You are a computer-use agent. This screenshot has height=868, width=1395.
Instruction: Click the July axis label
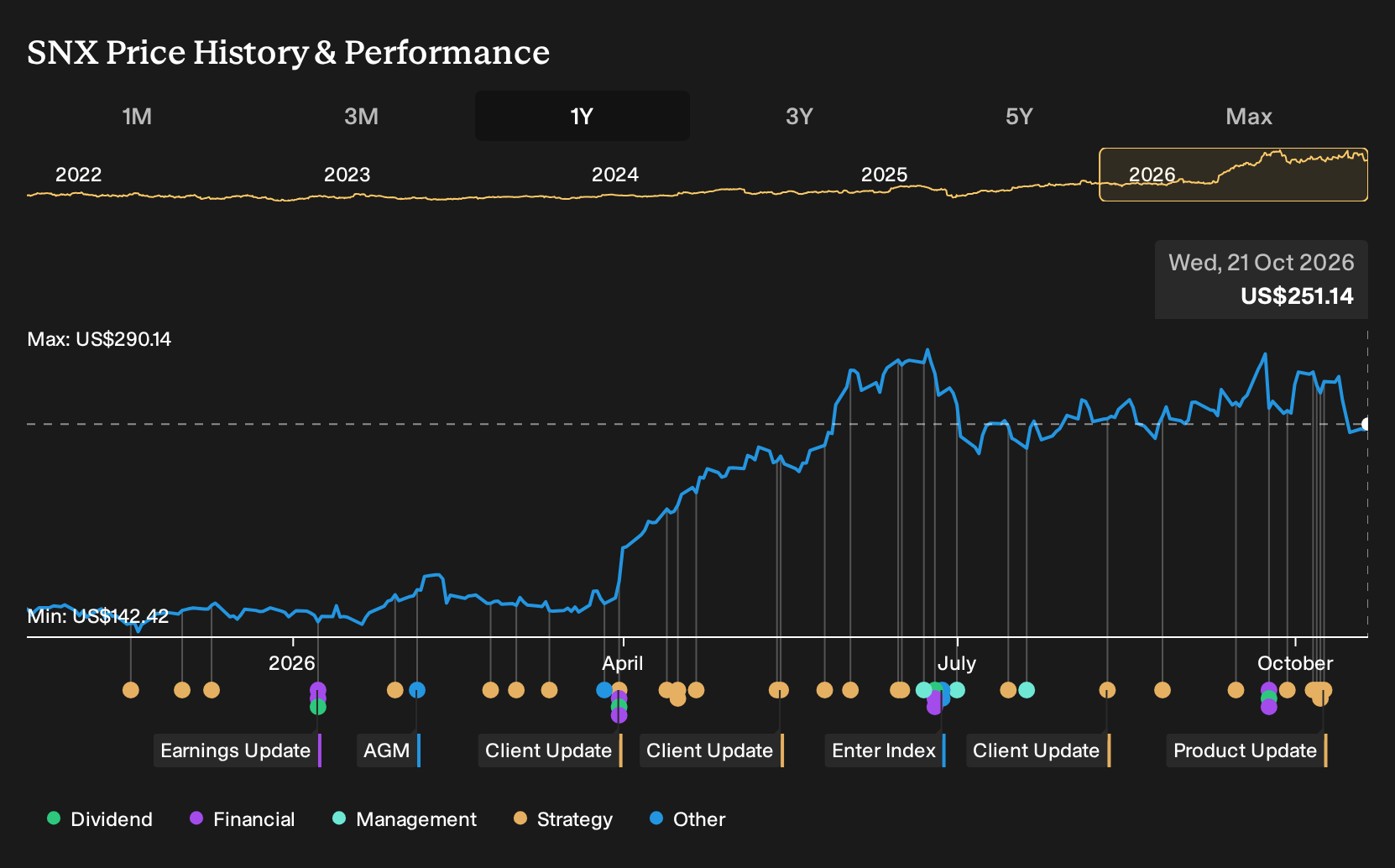957,663
